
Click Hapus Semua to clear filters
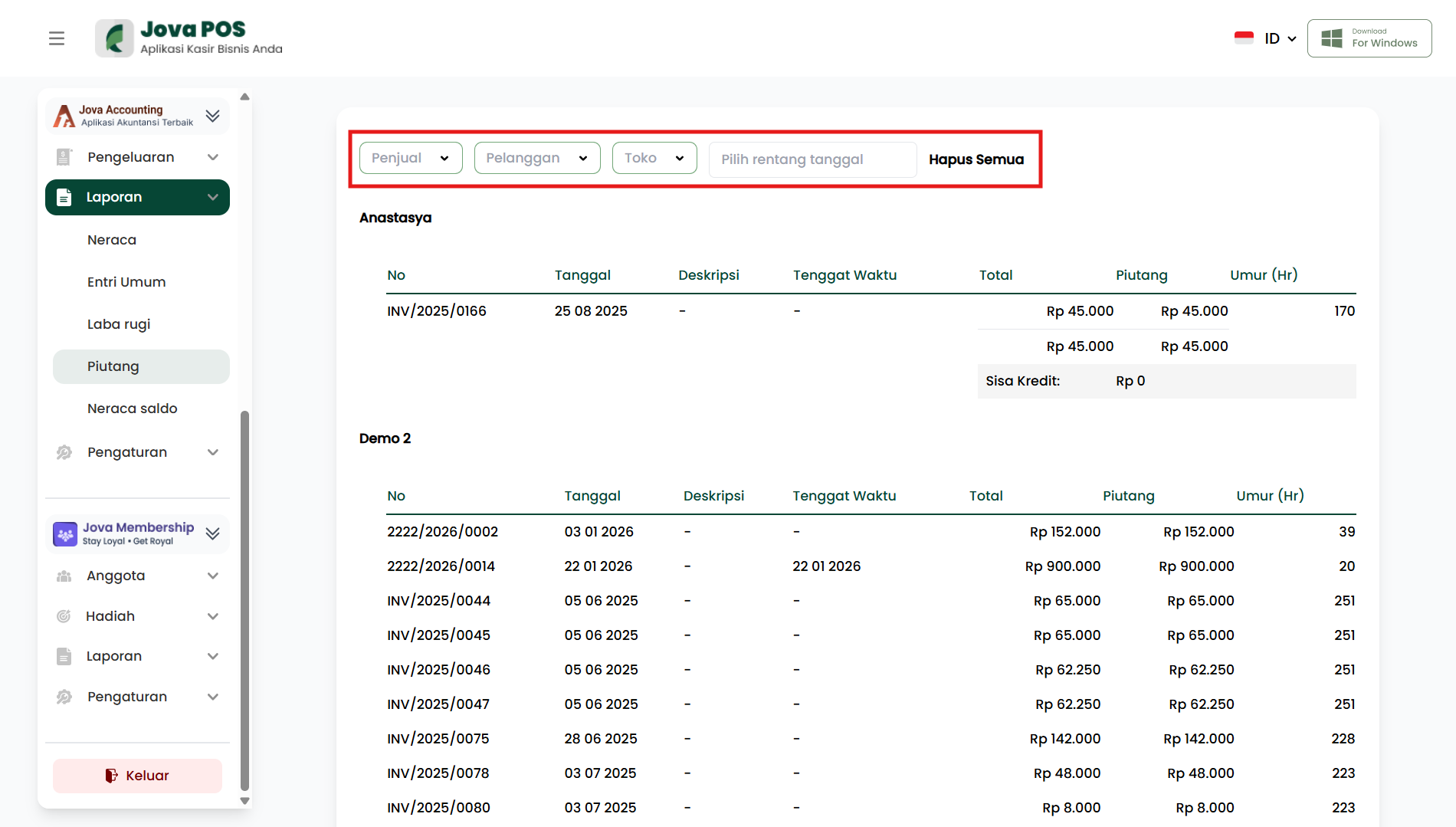[x=976, y=159]
